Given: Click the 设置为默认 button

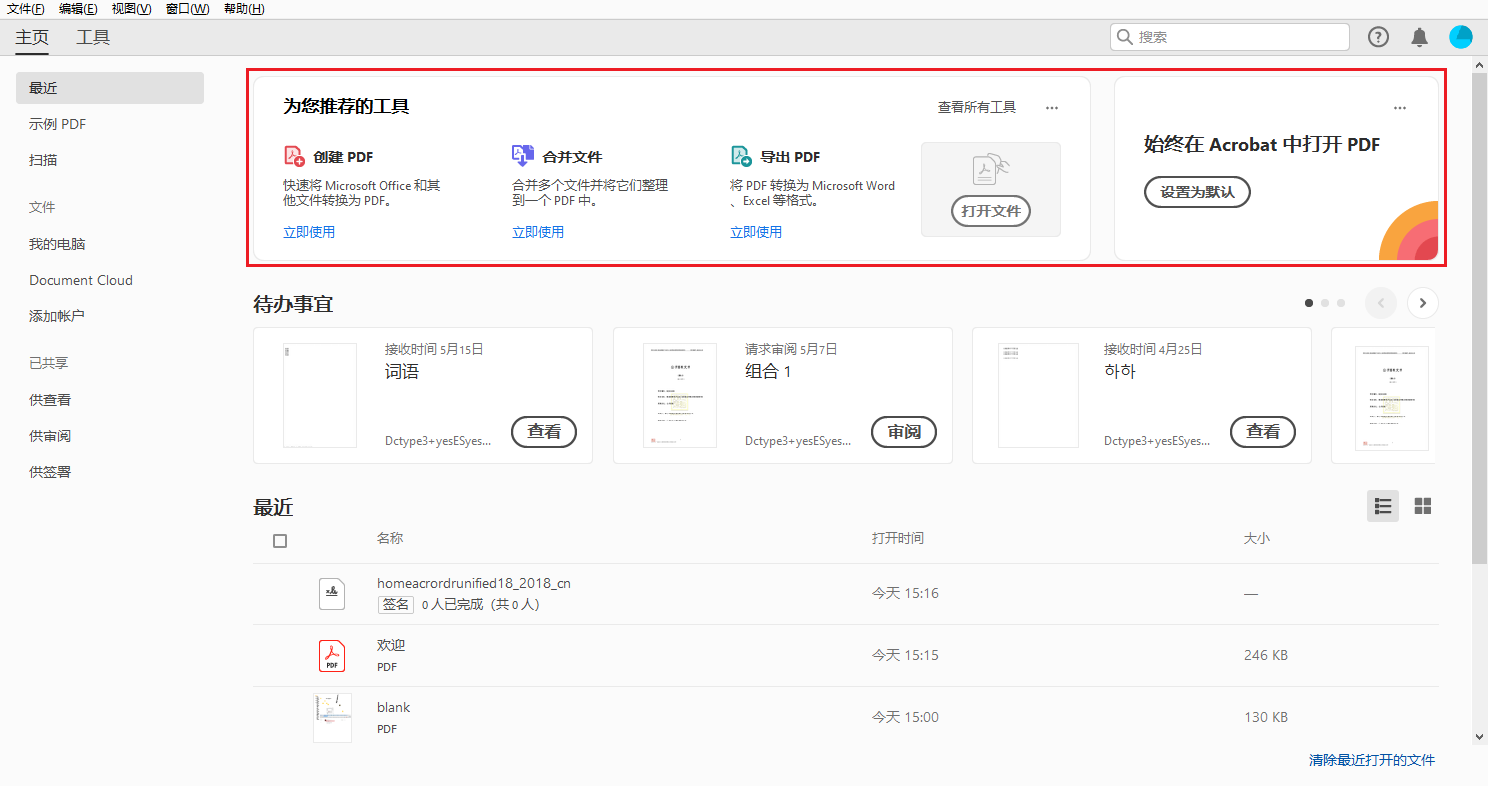Looking at the screenshot, I should [1197, 192].
